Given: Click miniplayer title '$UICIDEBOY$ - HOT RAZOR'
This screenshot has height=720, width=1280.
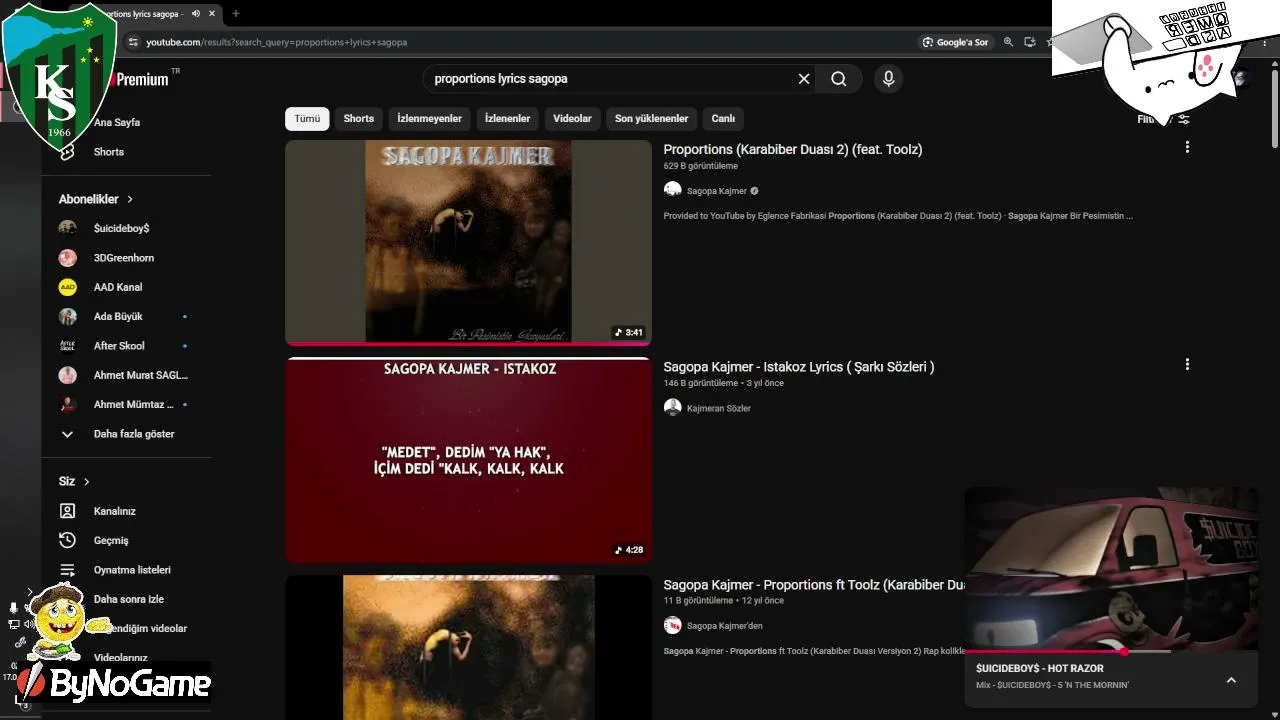Looking at the screenshot, I should pyautogui.click(x=1040, y=668).
